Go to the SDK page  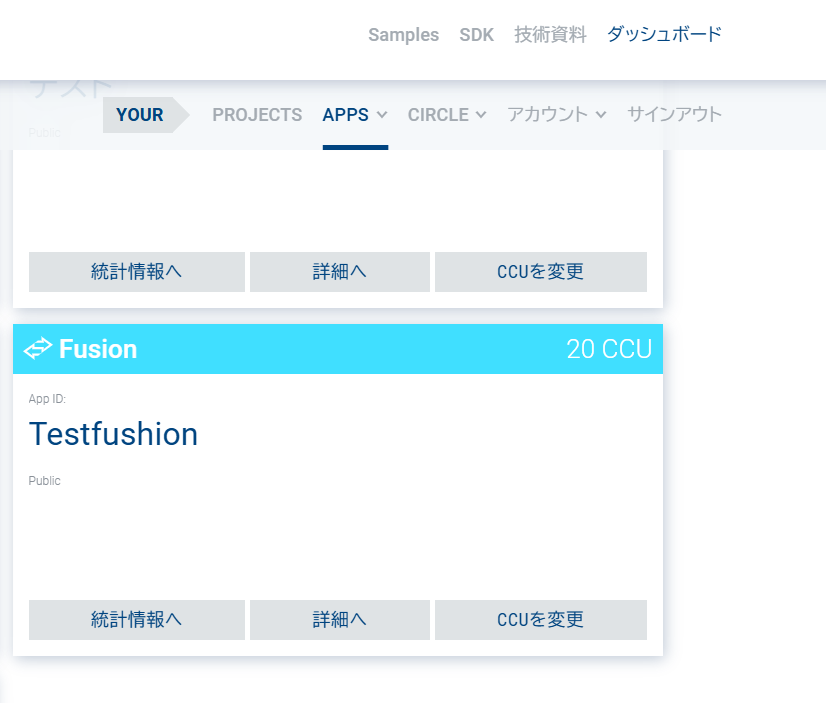476,35
